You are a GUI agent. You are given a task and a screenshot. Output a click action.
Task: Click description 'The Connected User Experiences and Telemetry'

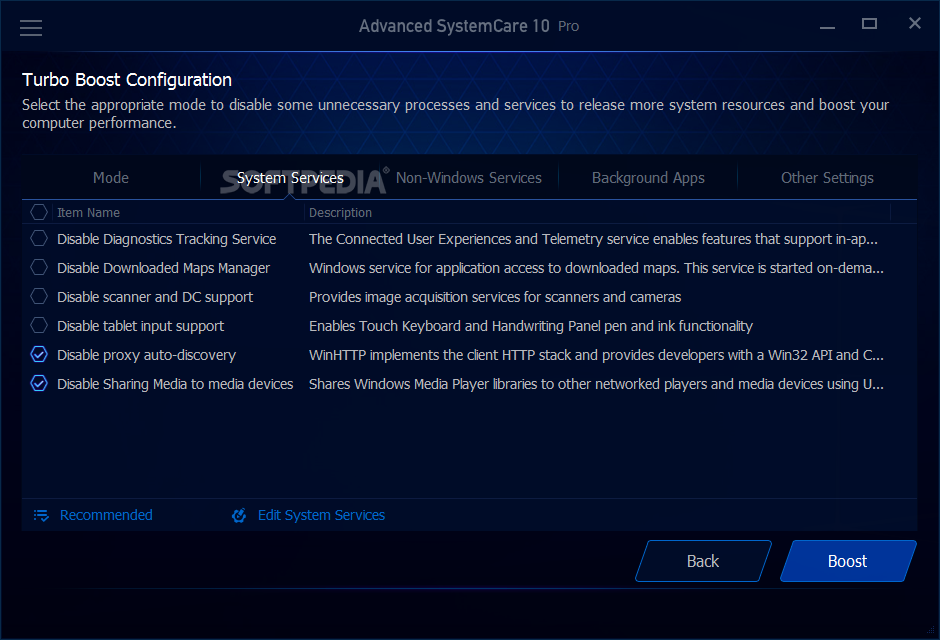tap(593, 239)
